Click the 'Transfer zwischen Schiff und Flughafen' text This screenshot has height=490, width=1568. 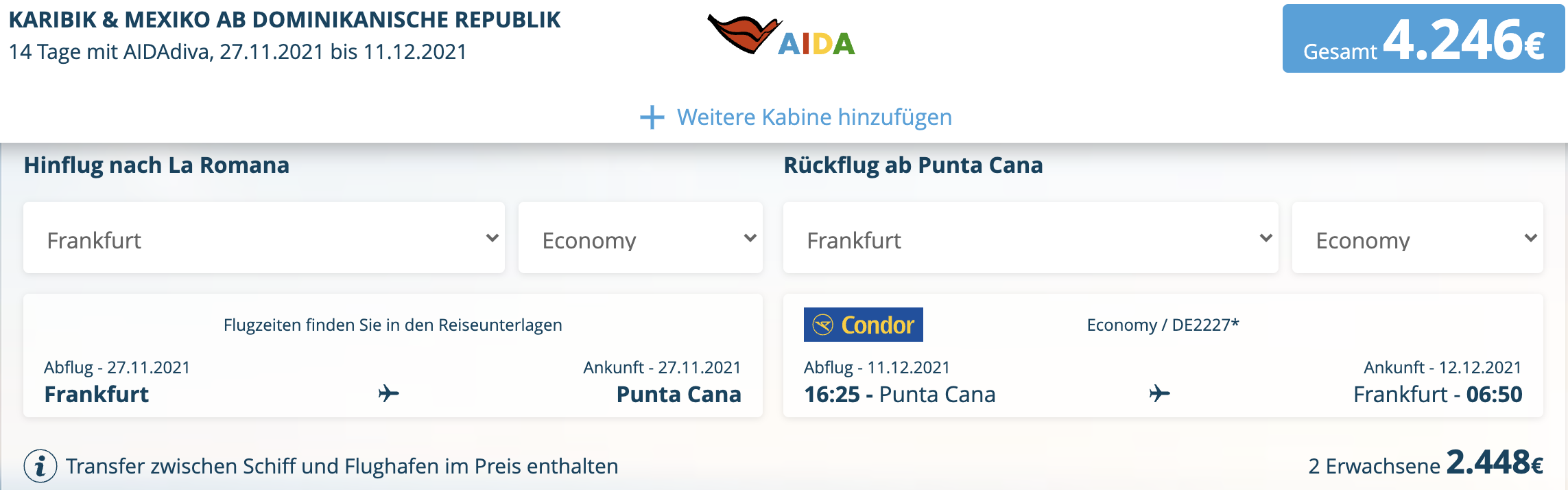click(x=342, y=467)
